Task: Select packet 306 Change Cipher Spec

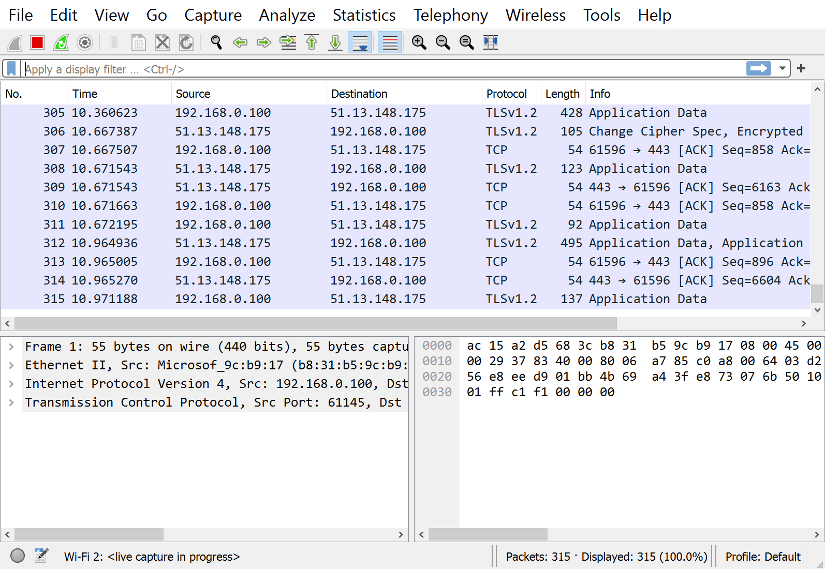Action: pyautogui.click(x=405, y=132)
